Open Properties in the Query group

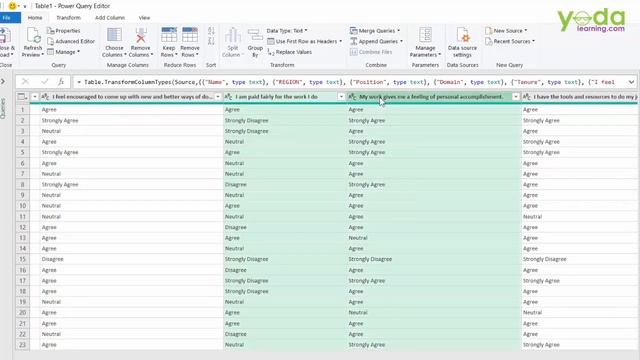click(x=63, y=31)
